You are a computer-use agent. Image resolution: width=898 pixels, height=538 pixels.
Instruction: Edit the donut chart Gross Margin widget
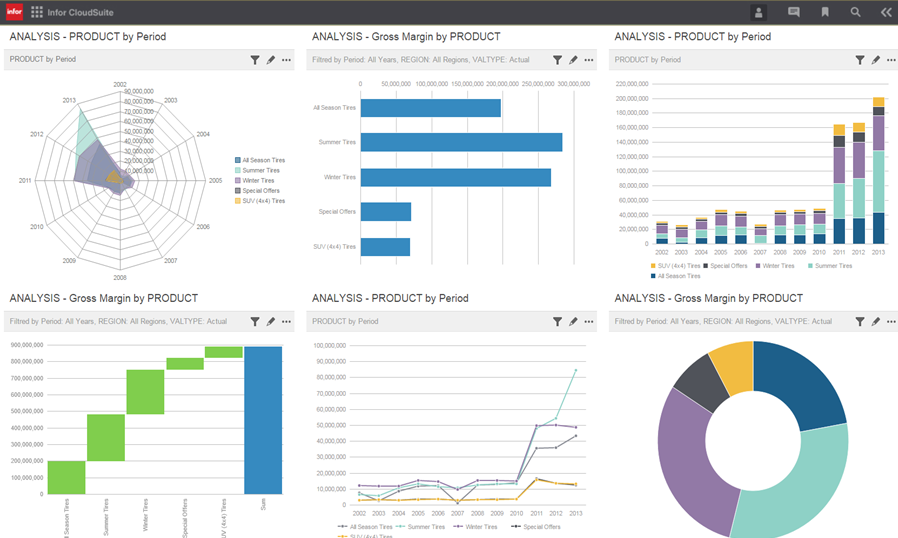[876, 321]
